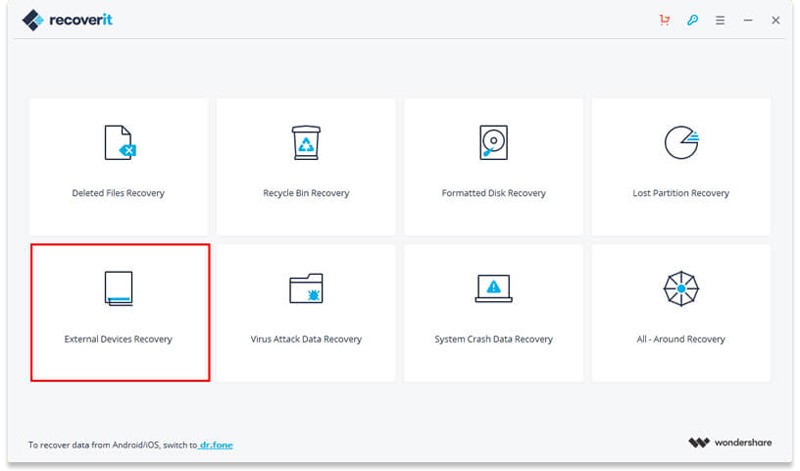Select the Deleted Files Recovery label
Image resolution: width=800 pixels, height=471 pixels.
pos(118,193)
